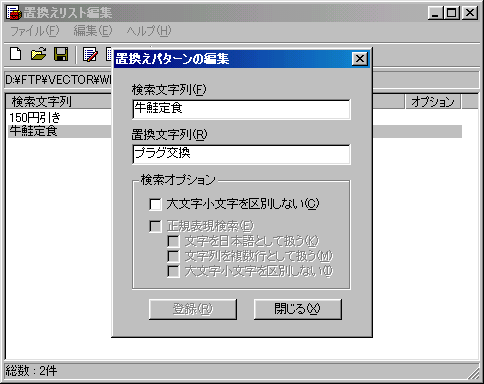
Task: Minimize the 置換えリスト編集 window
Action: 436,13
